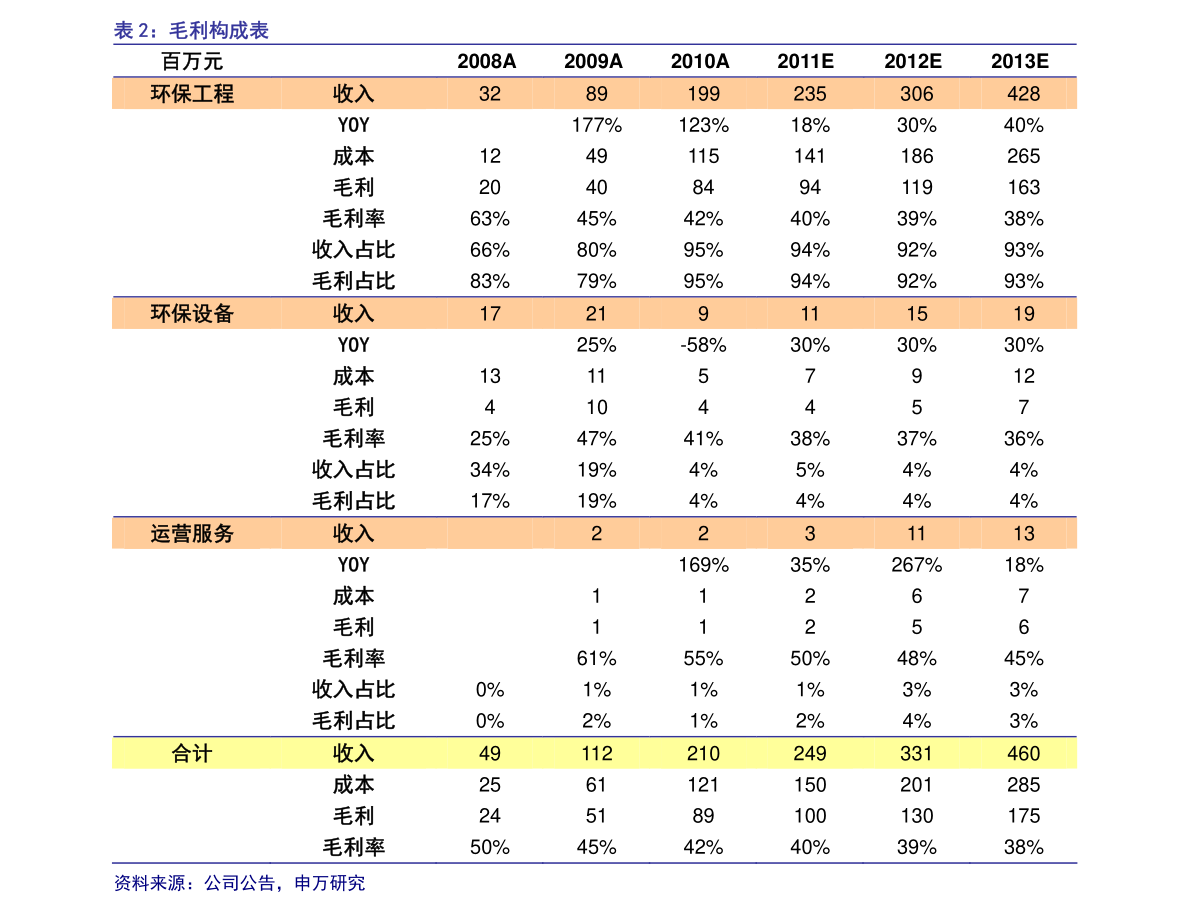Select value 17 in 环保设备 row

point(489,314)
